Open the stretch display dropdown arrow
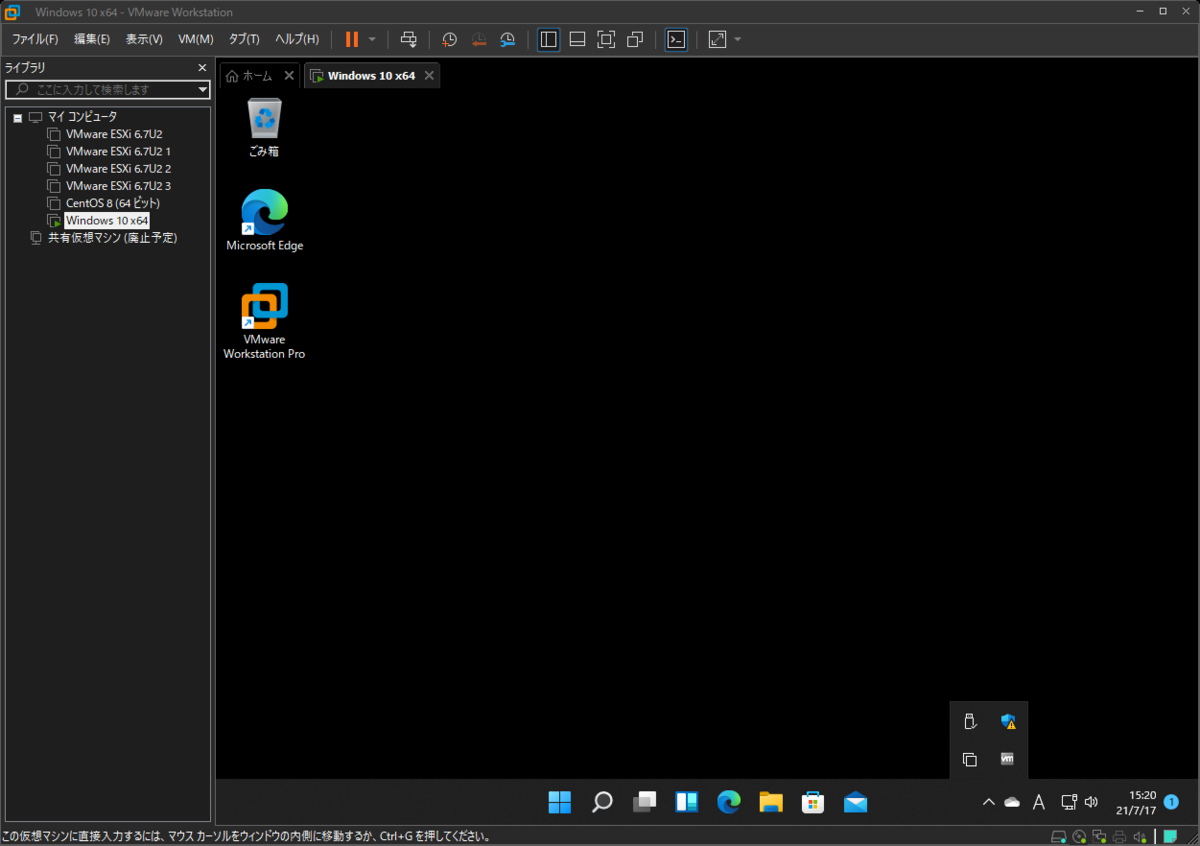This screenshot has height=846, width=1200. 738,40
